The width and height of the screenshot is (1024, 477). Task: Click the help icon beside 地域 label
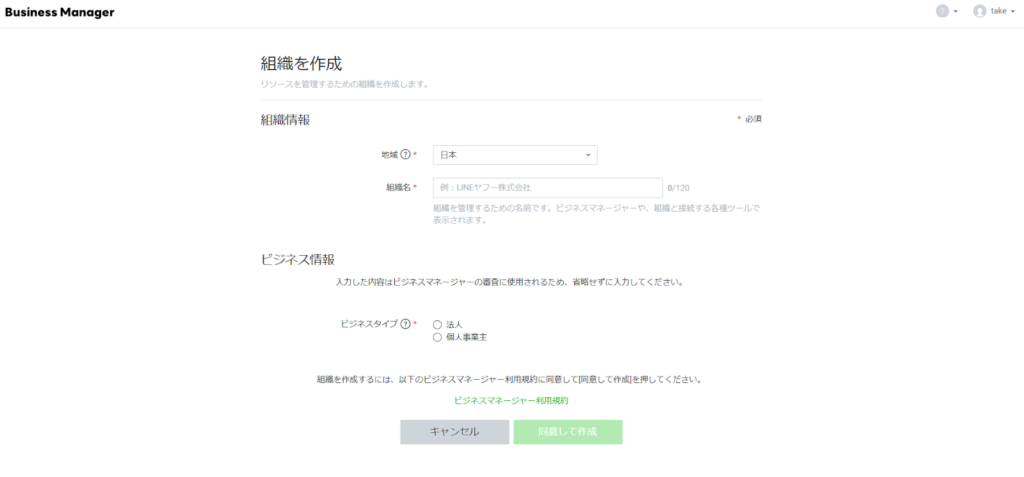(x=405, y=155)
